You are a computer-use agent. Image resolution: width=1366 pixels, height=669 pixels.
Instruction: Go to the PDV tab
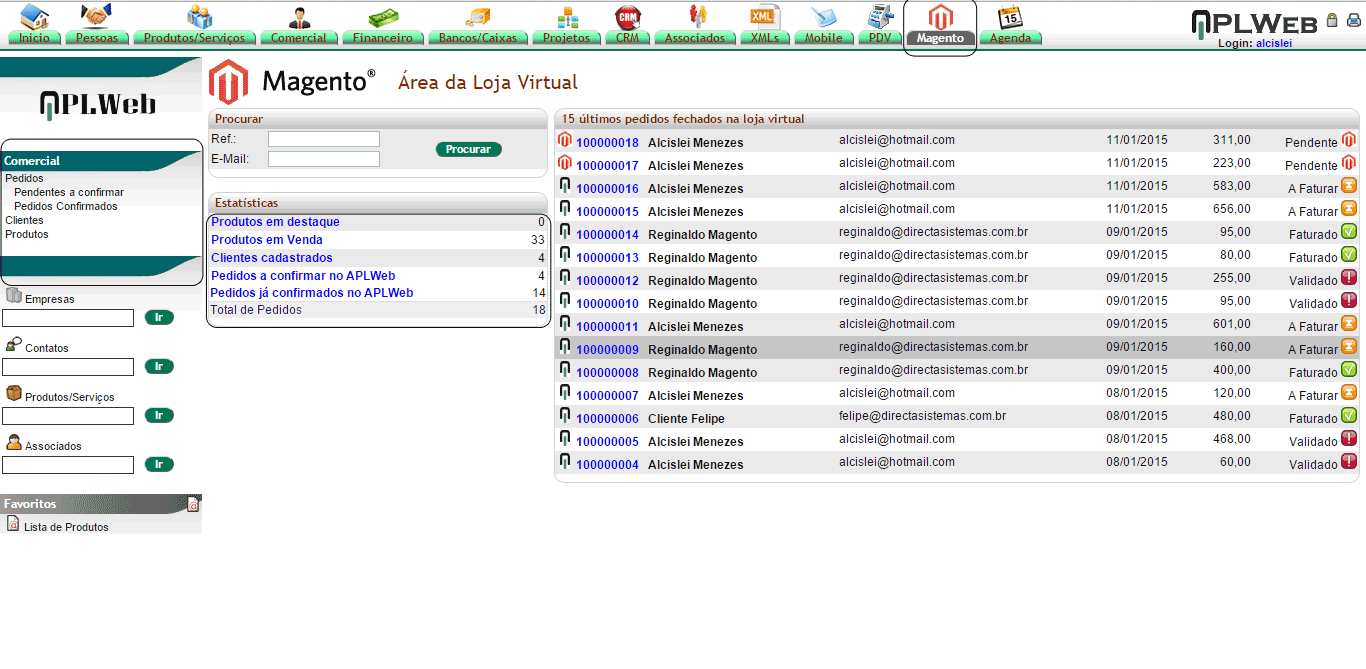coord(880,38)
